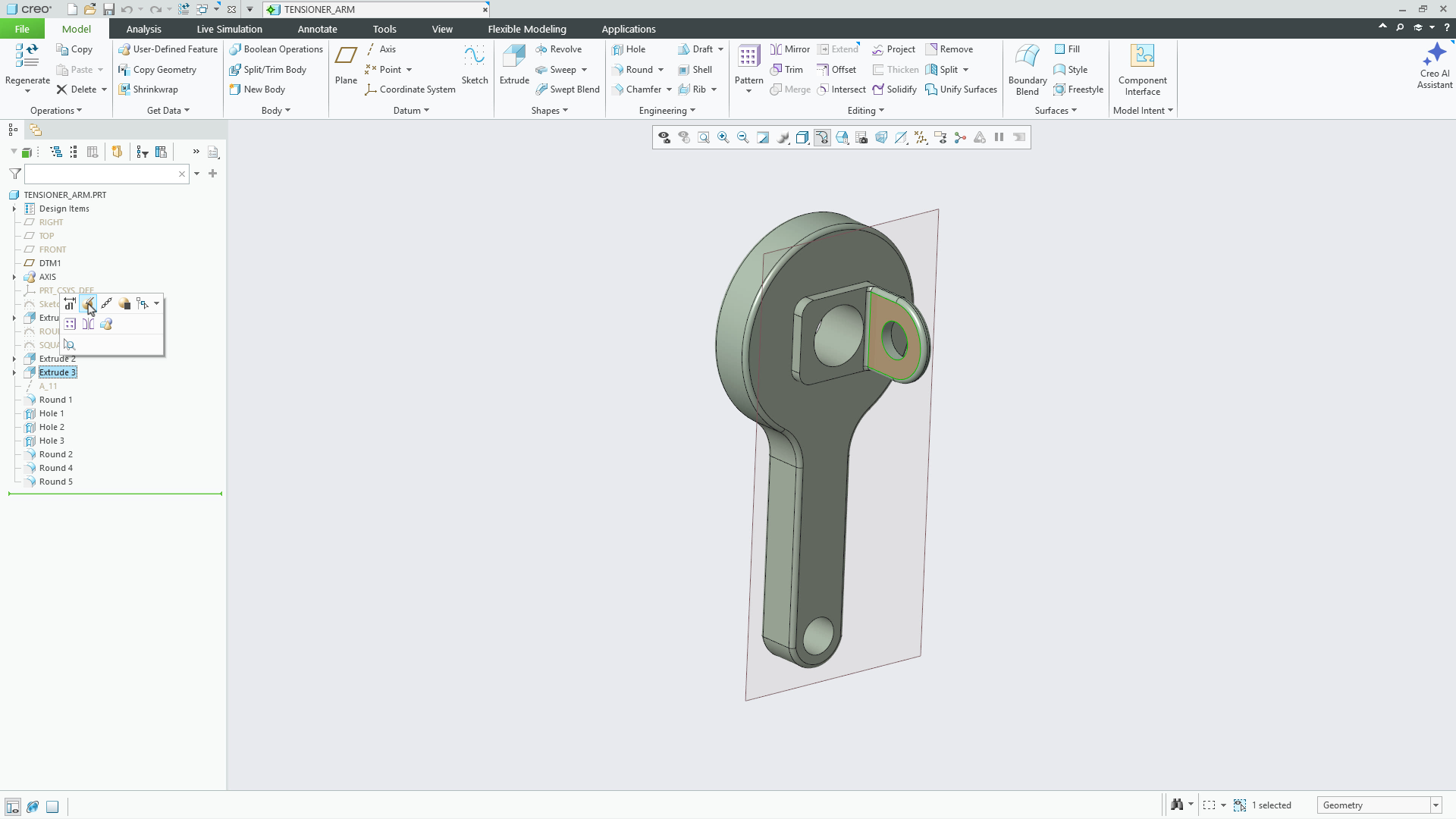
Task: Open the Flexible Modeling tab
Action: click(x=527, y=29)
